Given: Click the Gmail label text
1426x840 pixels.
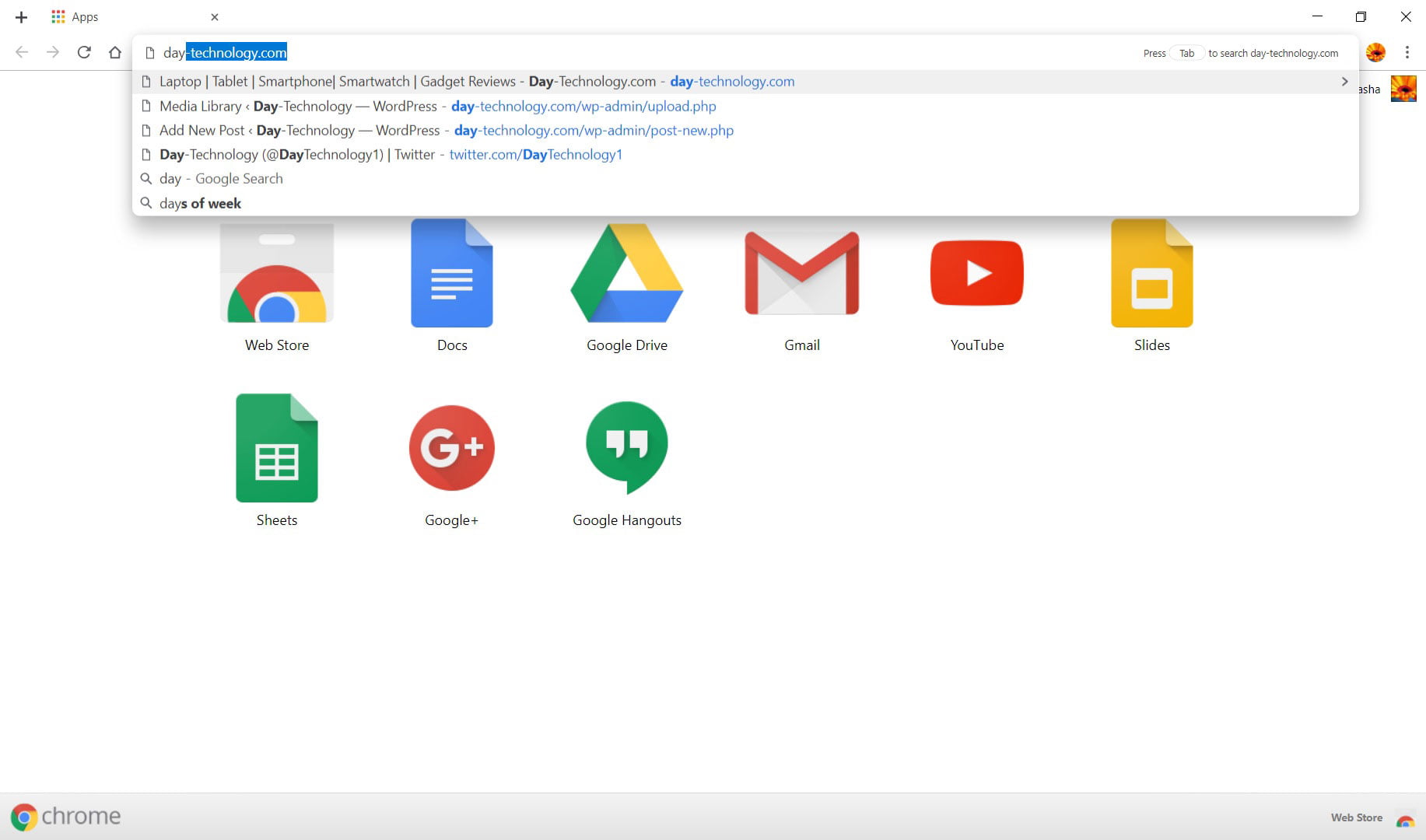Looking at the screenshot, I should point(802,345).
